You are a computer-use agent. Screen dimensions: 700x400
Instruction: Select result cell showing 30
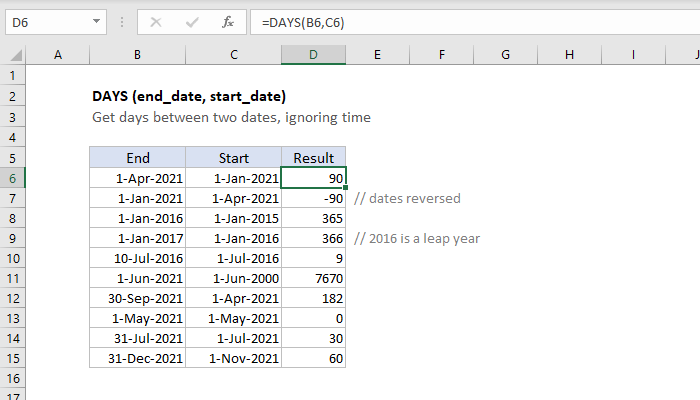tap(313, 338)
